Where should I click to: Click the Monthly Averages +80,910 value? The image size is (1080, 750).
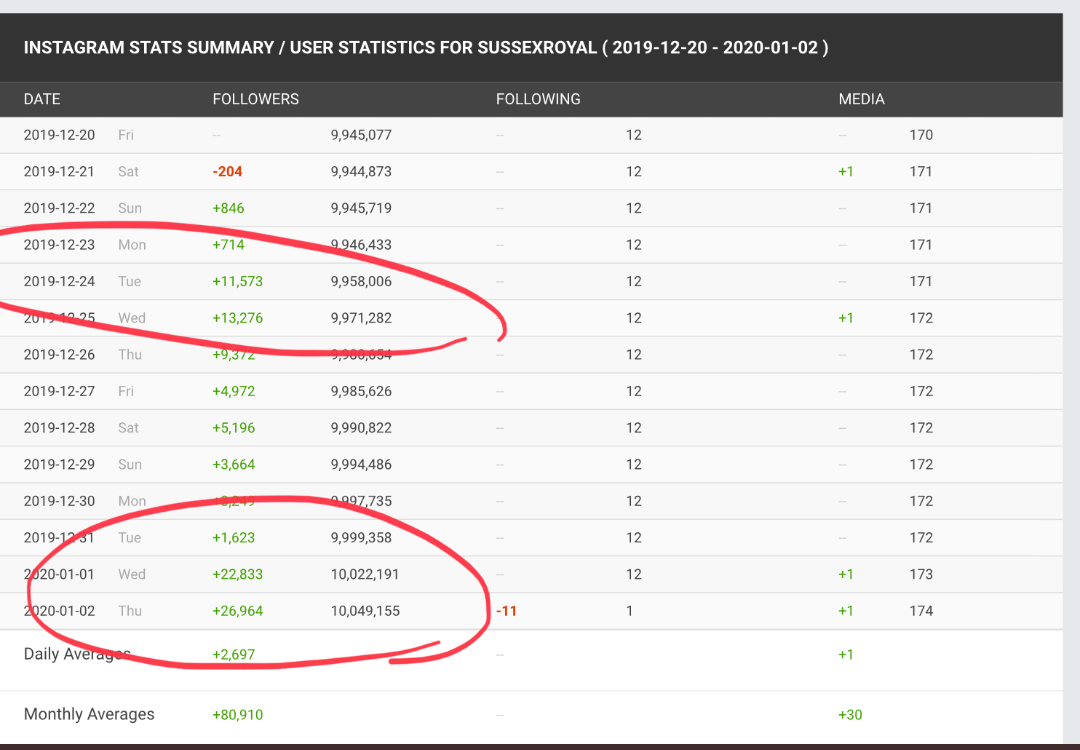(238, 715)
